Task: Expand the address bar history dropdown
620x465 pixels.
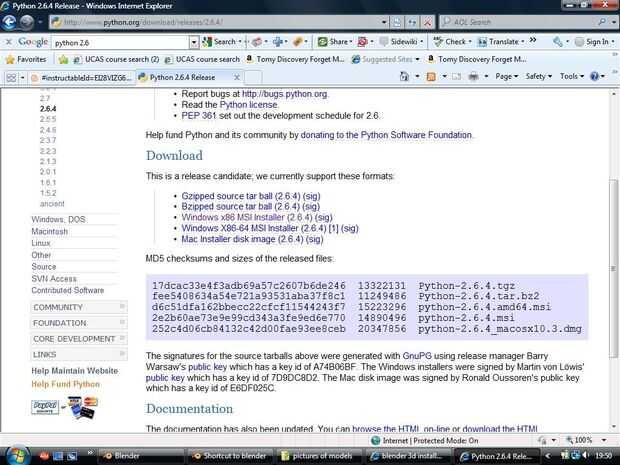Action: point(384,22)
